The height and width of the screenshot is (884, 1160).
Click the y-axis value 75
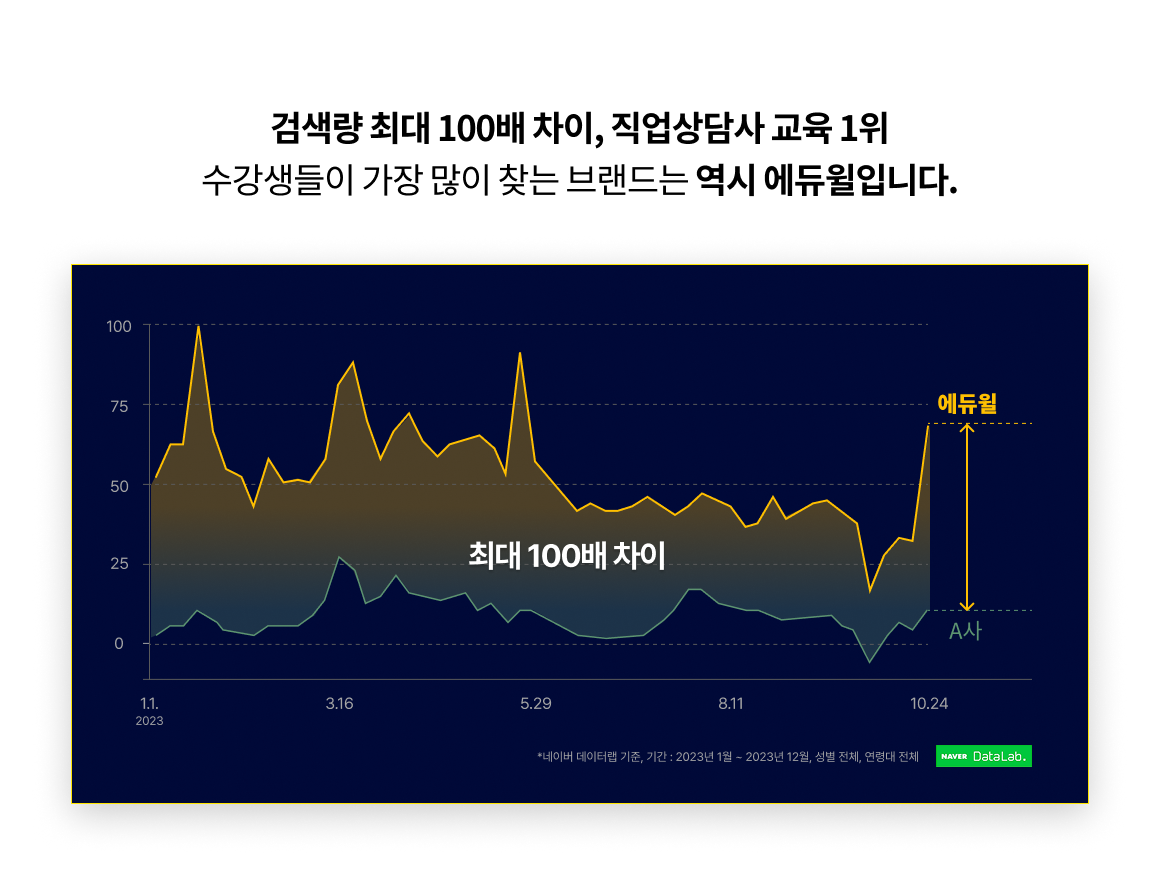[x=119, y=406]
